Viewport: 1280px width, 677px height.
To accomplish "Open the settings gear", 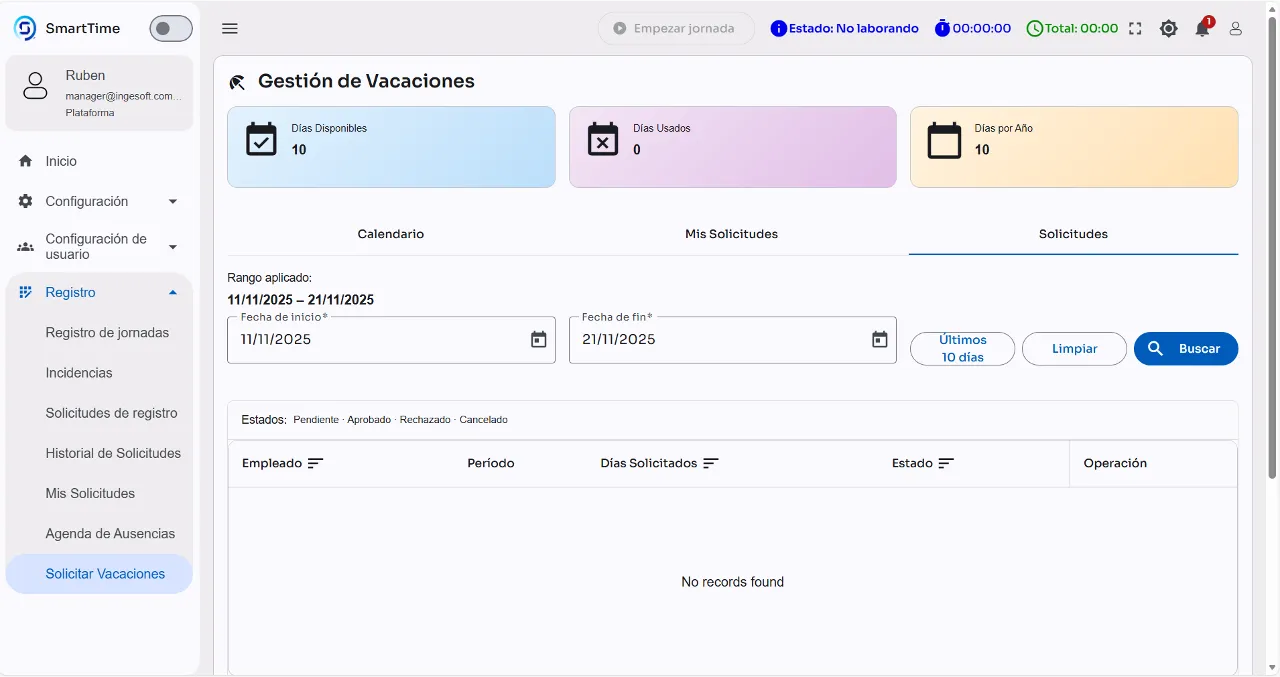I will [1168, 29].
